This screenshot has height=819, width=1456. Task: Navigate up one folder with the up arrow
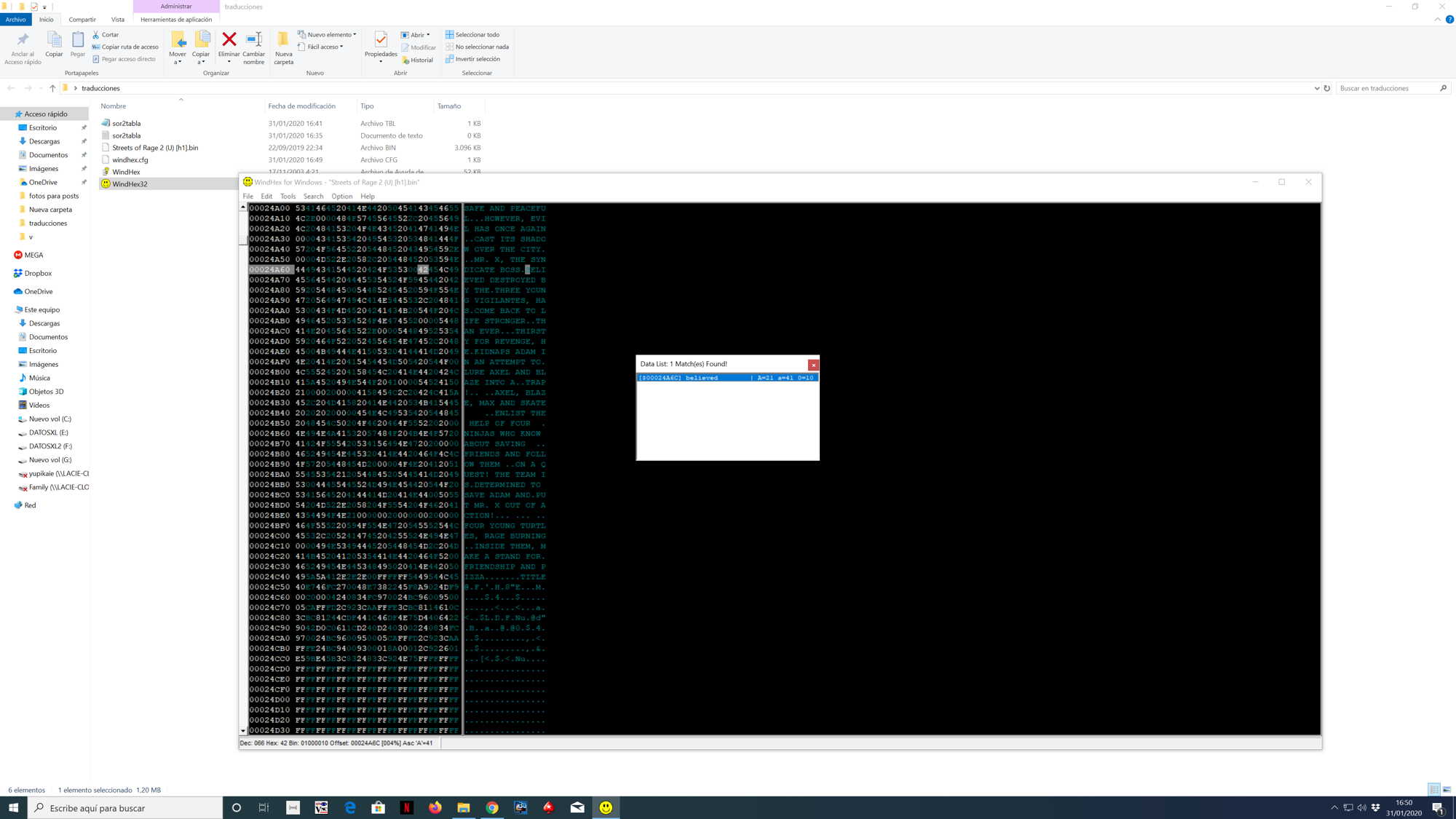tap(52, 88)
